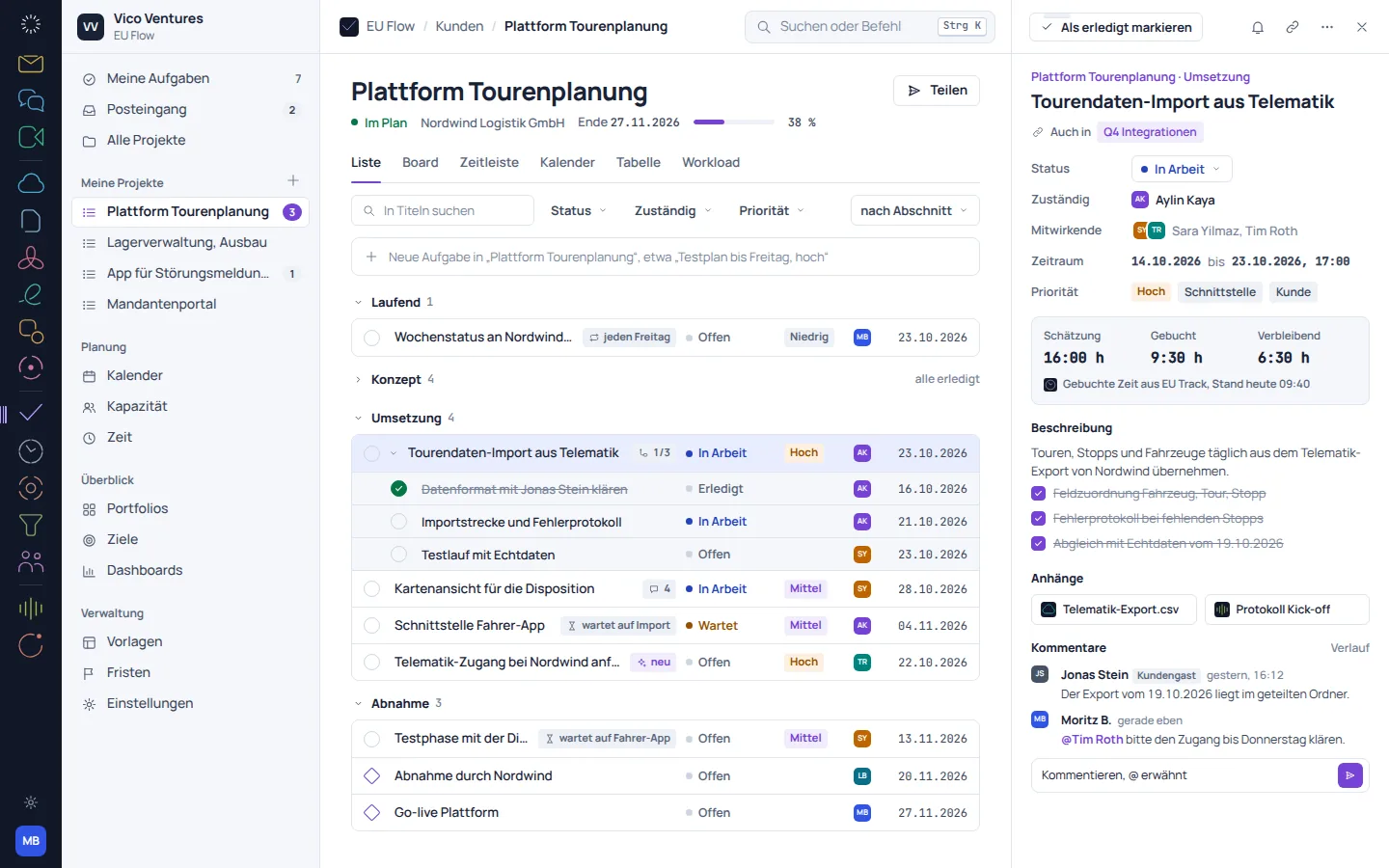The width and height of the screenshot is (1389, 868).
Task: Send the comment with purple arrow button
Action: [1350, 775]
